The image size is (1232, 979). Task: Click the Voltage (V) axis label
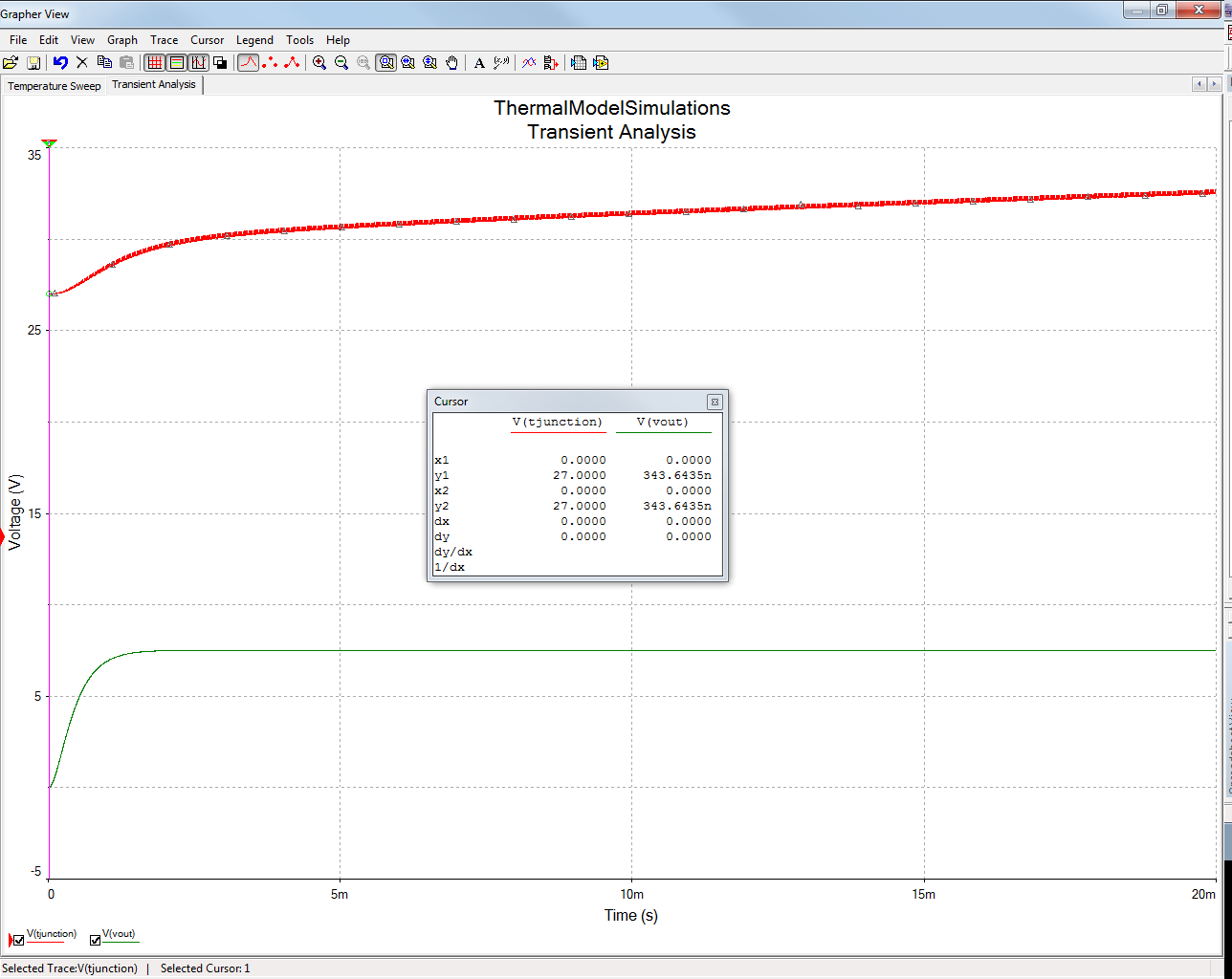tap(14, 511)
